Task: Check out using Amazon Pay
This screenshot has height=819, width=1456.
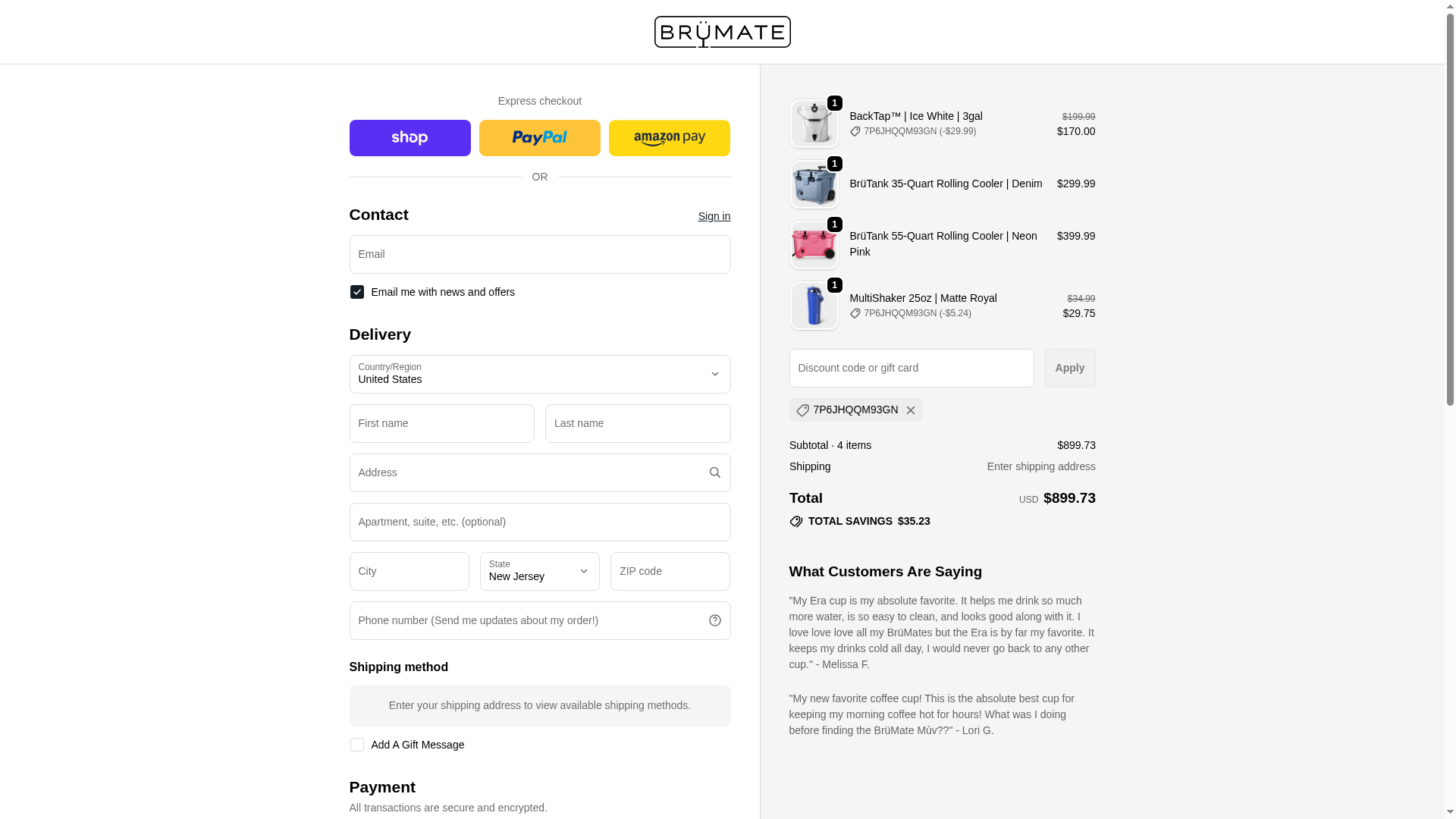Action: (x=669, y=138)
